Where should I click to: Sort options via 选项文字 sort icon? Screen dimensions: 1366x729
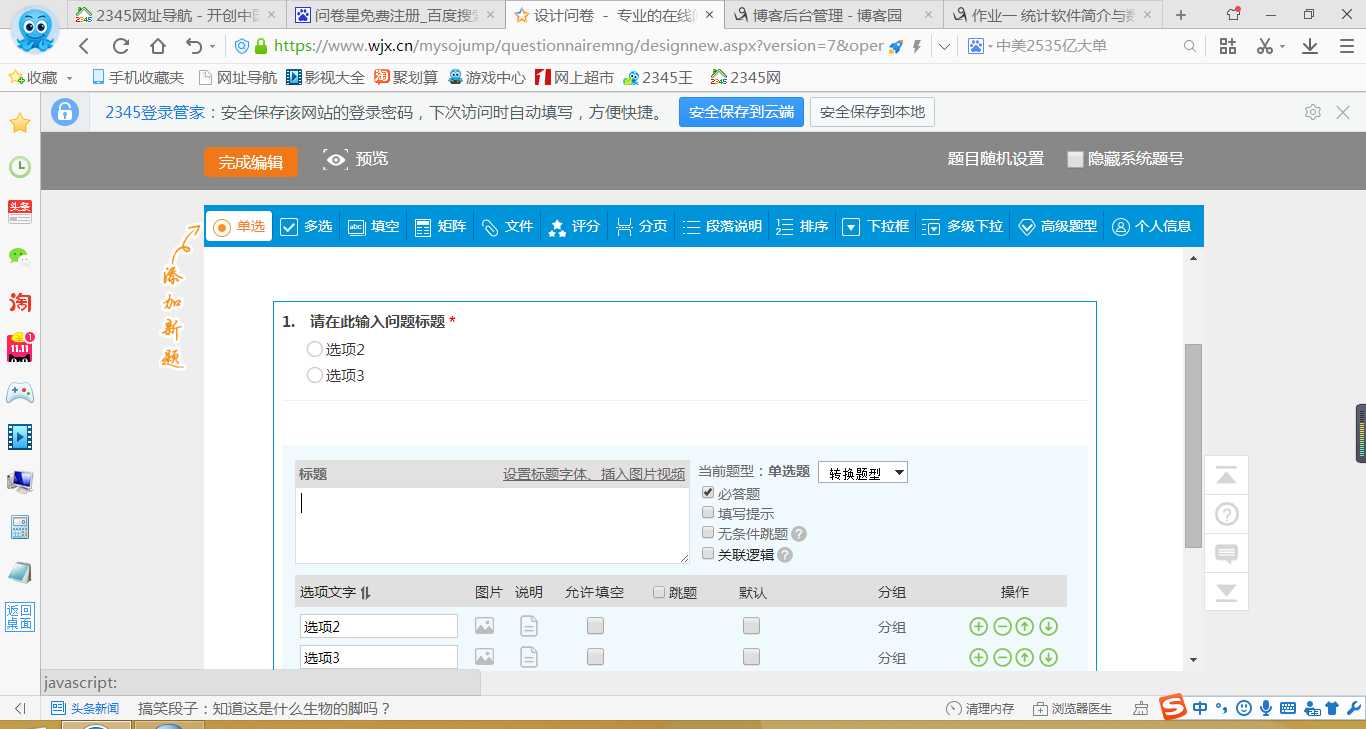[366, 592]
